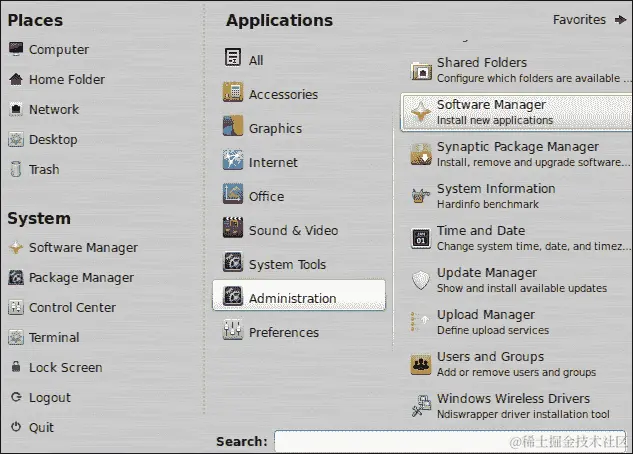This screenshot has width=633, height=454.
Task: Click the Windows Wireless Drivers icon
Action: [421, 406]
